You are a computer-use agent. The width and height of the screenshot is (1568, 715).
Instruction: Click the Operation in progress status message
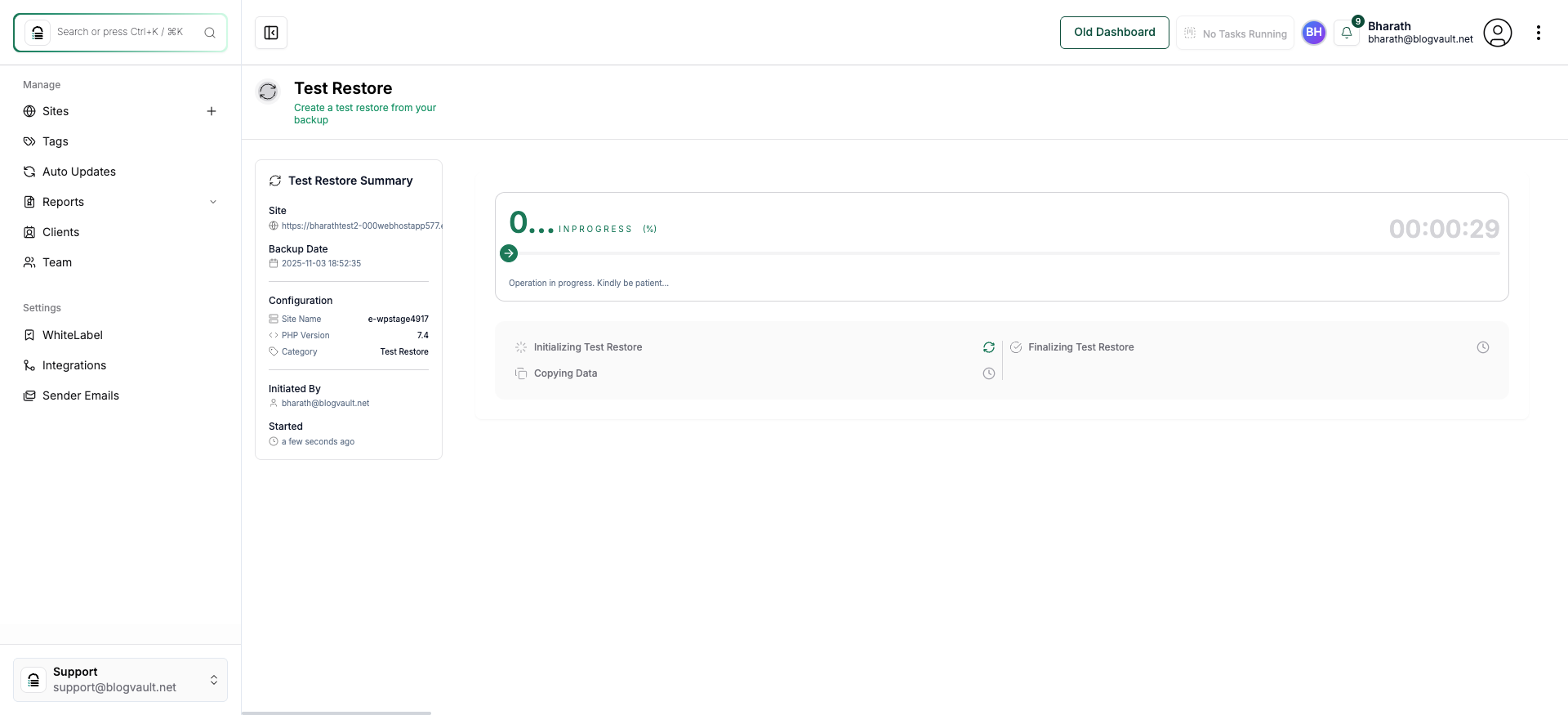588,283
